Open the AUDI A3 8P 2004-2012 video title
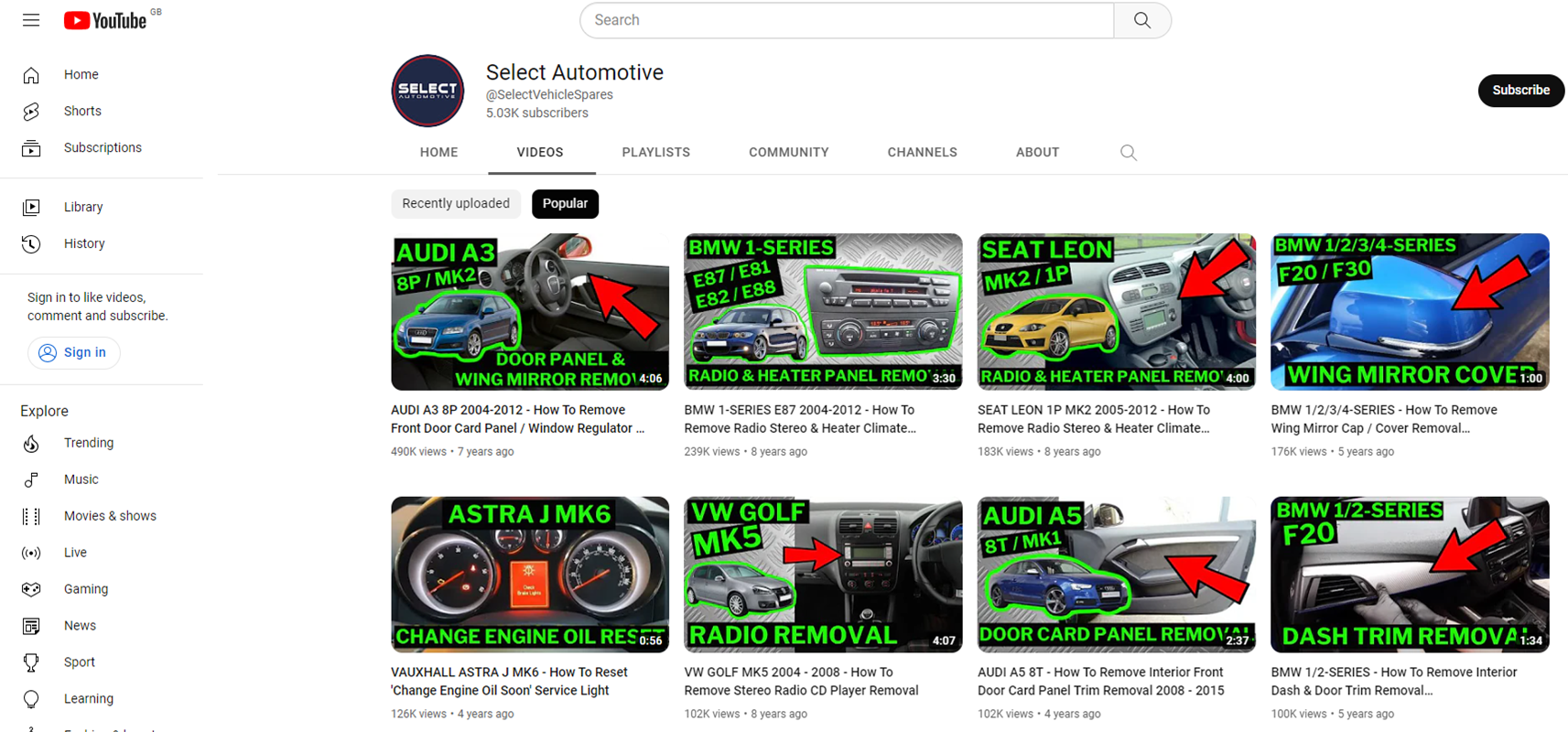1568x732 pixels. click(x=518, y=419)
